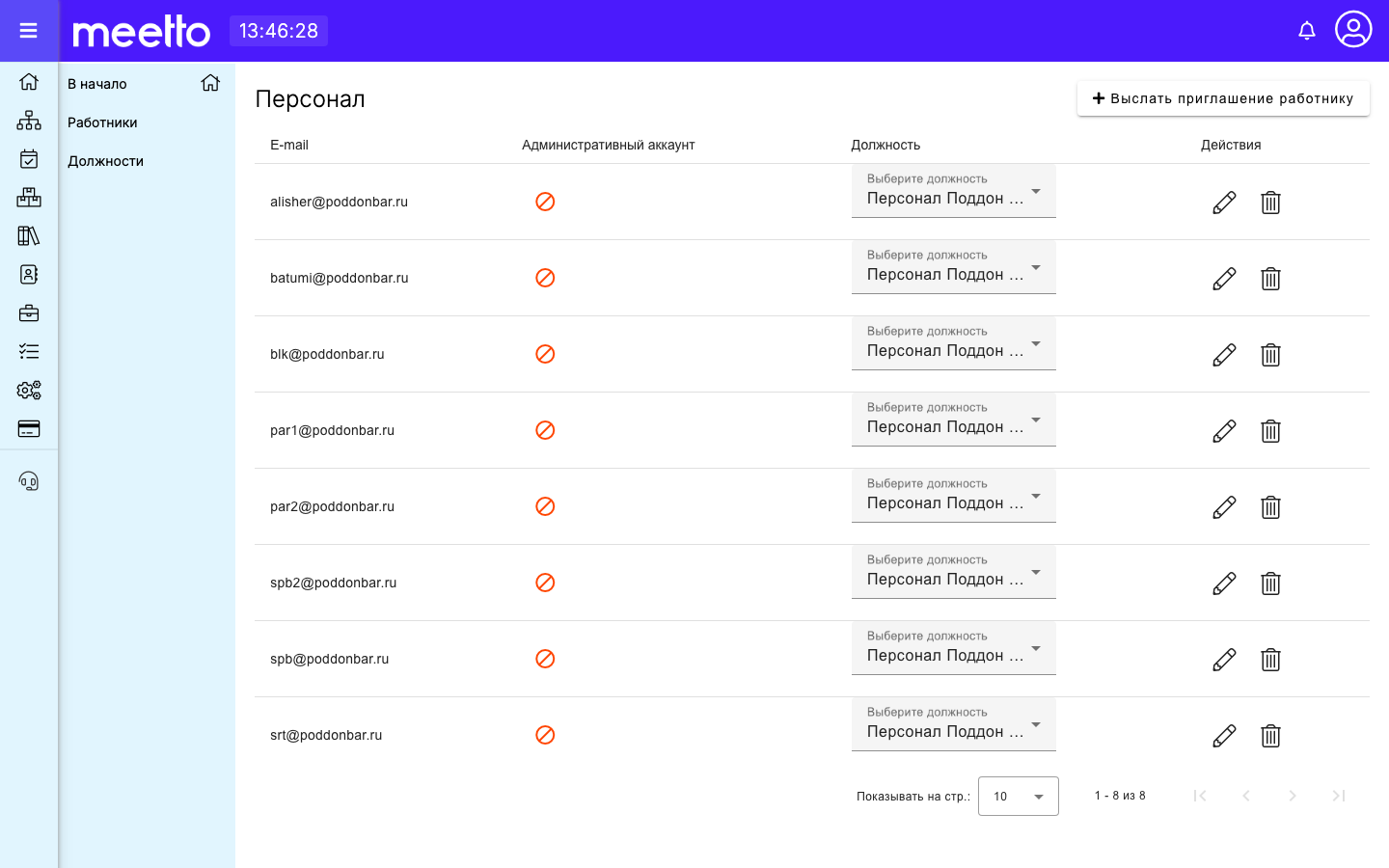Delete srt@poddonbar.ru with trash icon

coord(1270,736)
